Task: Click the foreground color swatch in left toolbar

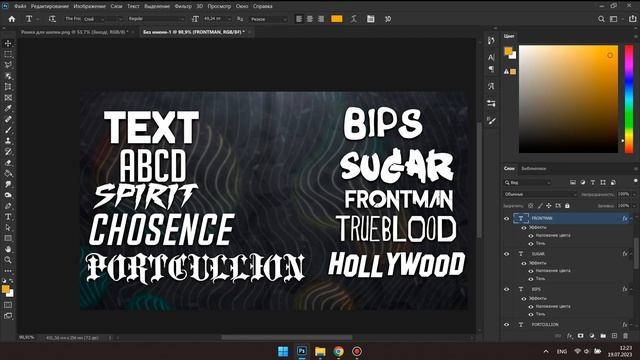Action: (x=5, y=289)
